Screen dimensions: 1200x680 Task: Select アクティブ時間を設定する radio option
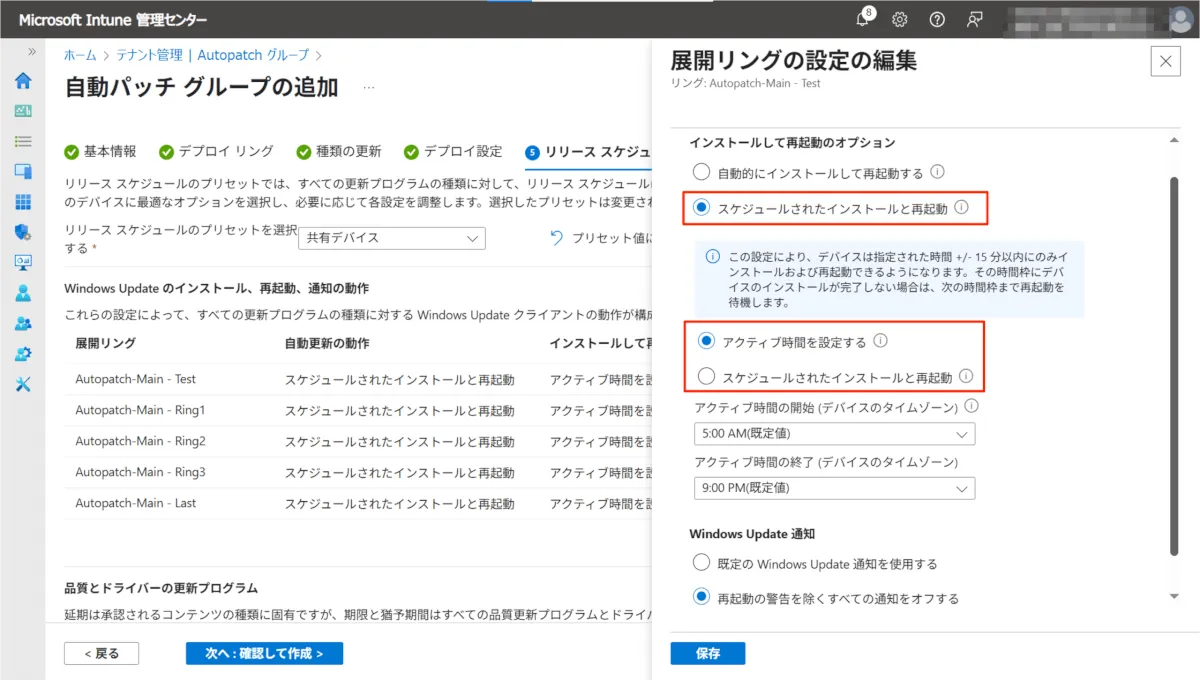(x=707, y=342)
